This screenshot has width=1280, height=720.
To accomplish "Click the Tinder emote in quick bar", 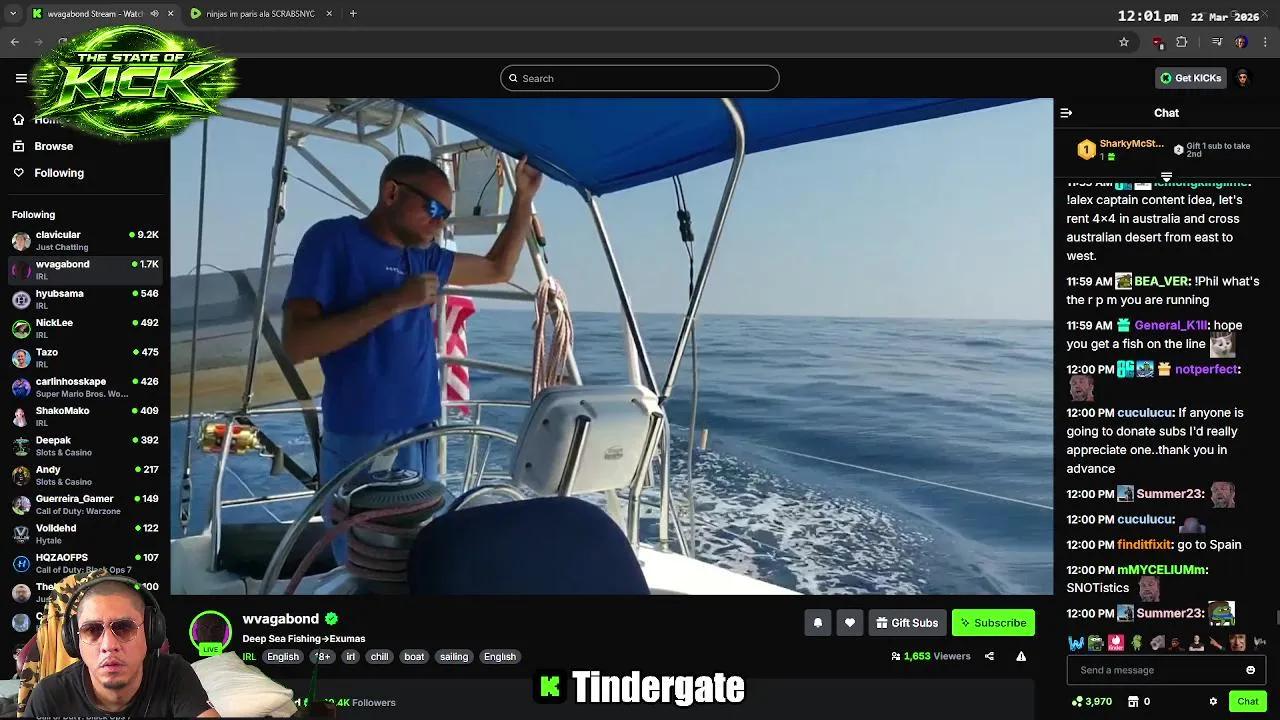I will (x=1116, y=643).
